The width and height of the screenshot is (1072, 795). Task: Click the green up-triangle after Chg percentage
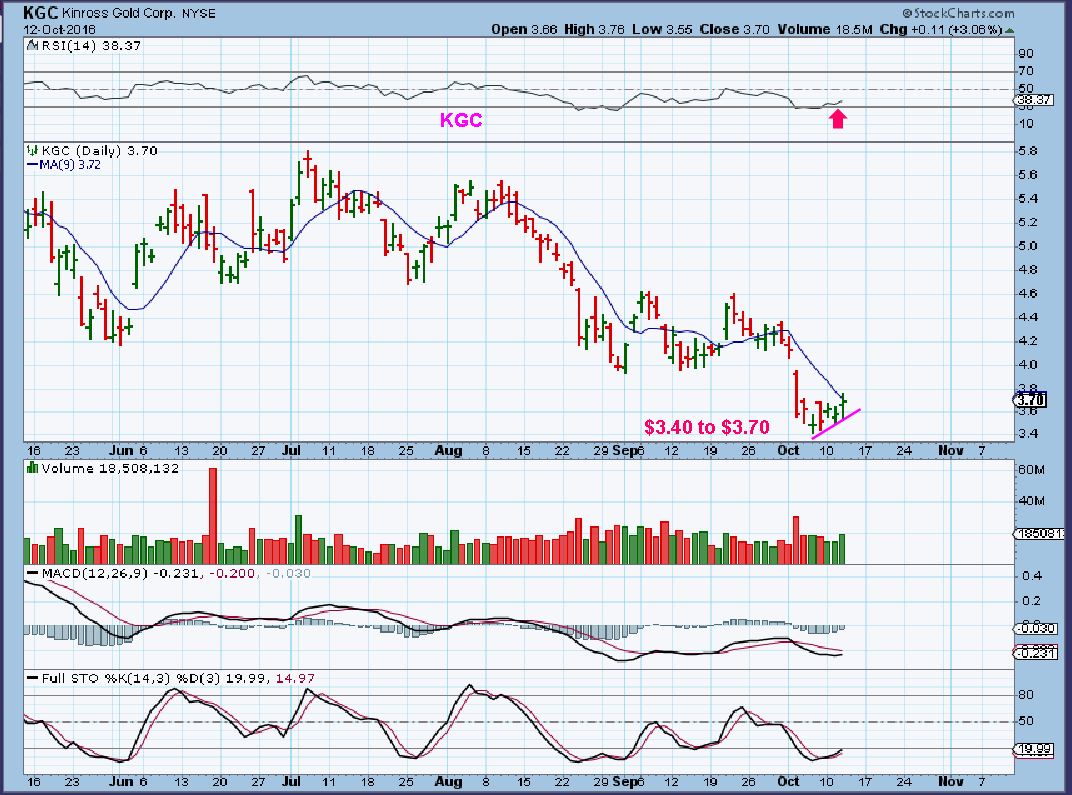[1010, 30]
